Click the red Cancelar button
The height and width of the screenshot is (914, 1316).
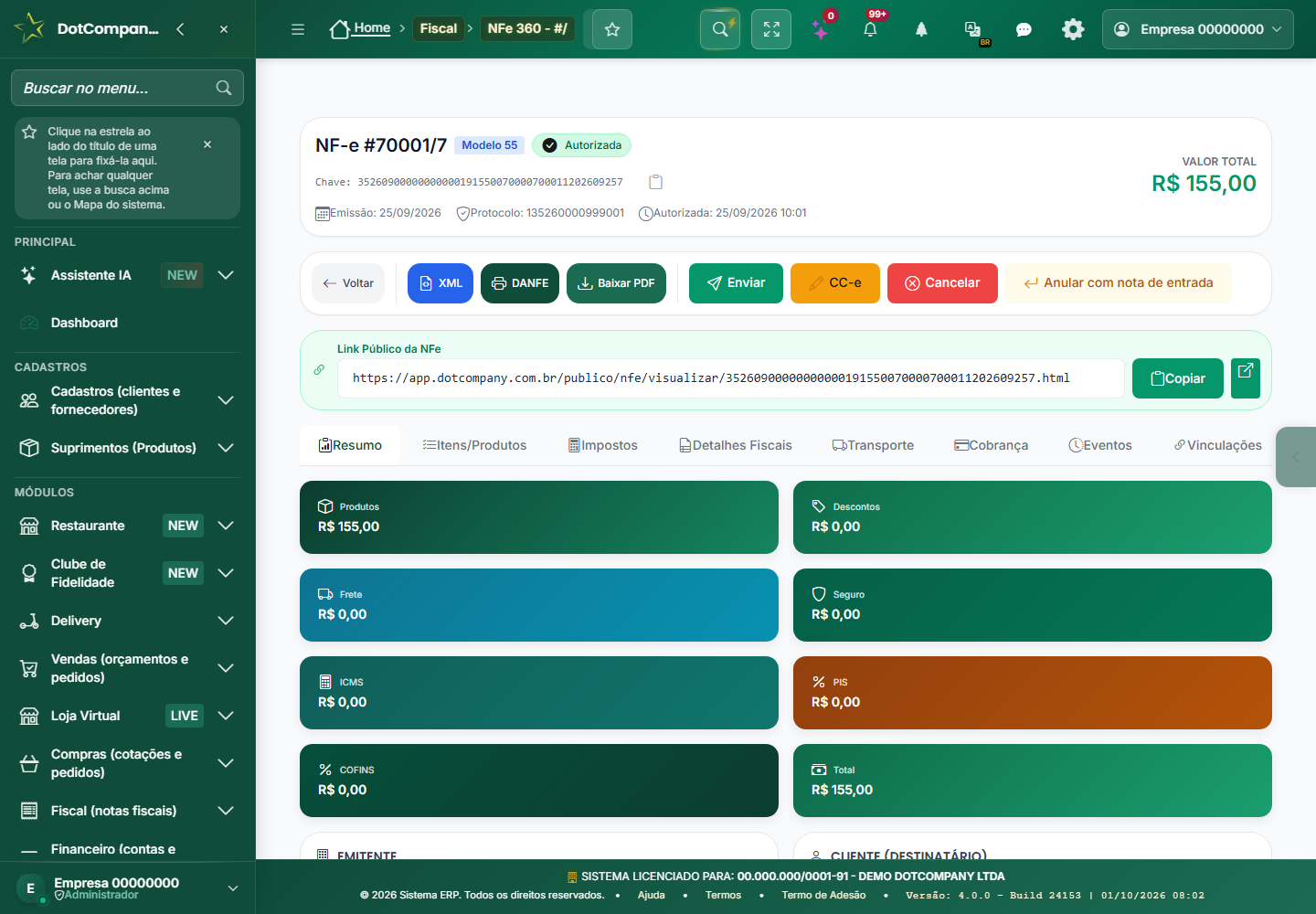click(x=942, y=283)
